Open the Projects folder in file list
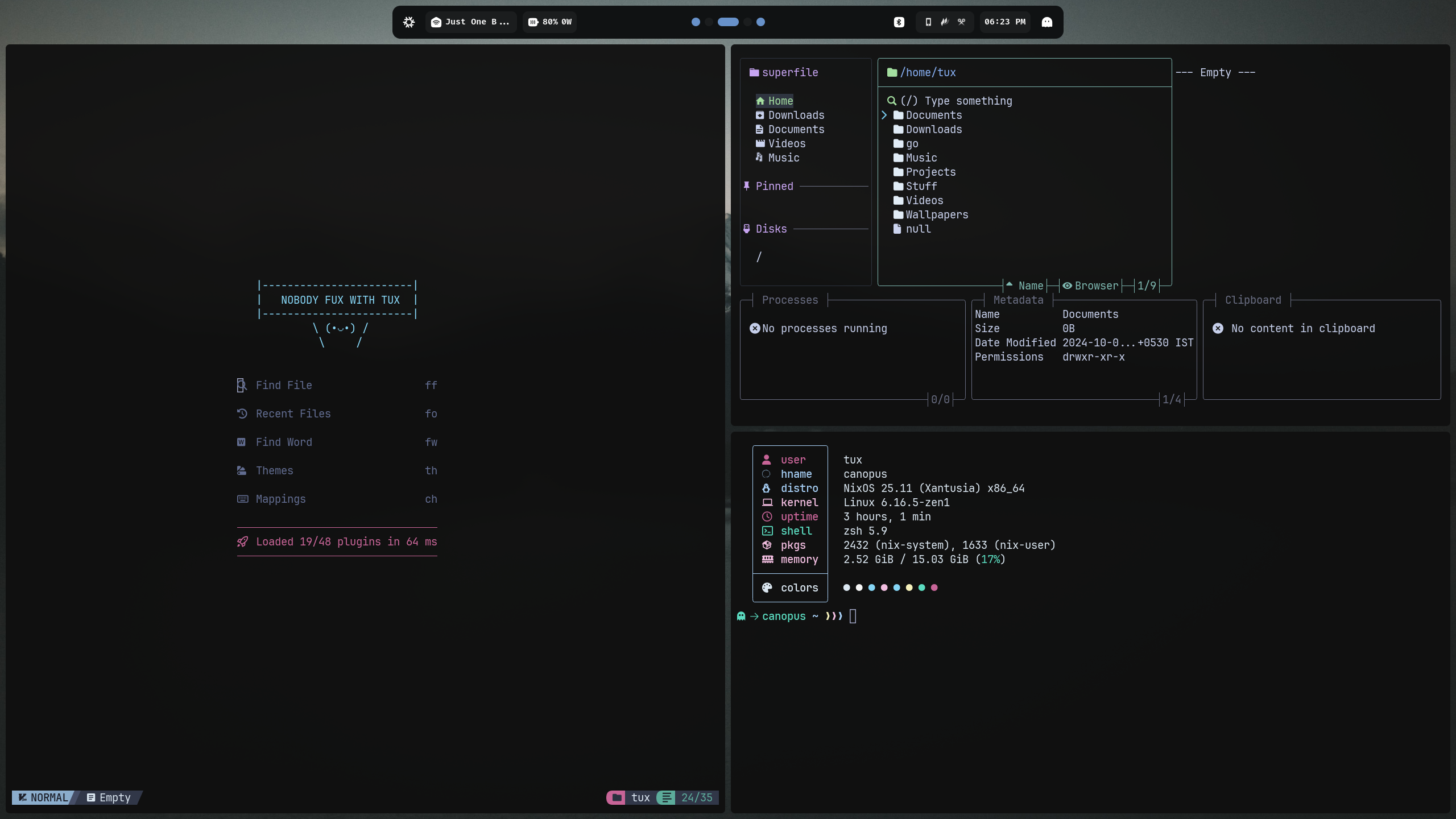The width and height of the screenshot is (1456, 819). coord(930,172)
